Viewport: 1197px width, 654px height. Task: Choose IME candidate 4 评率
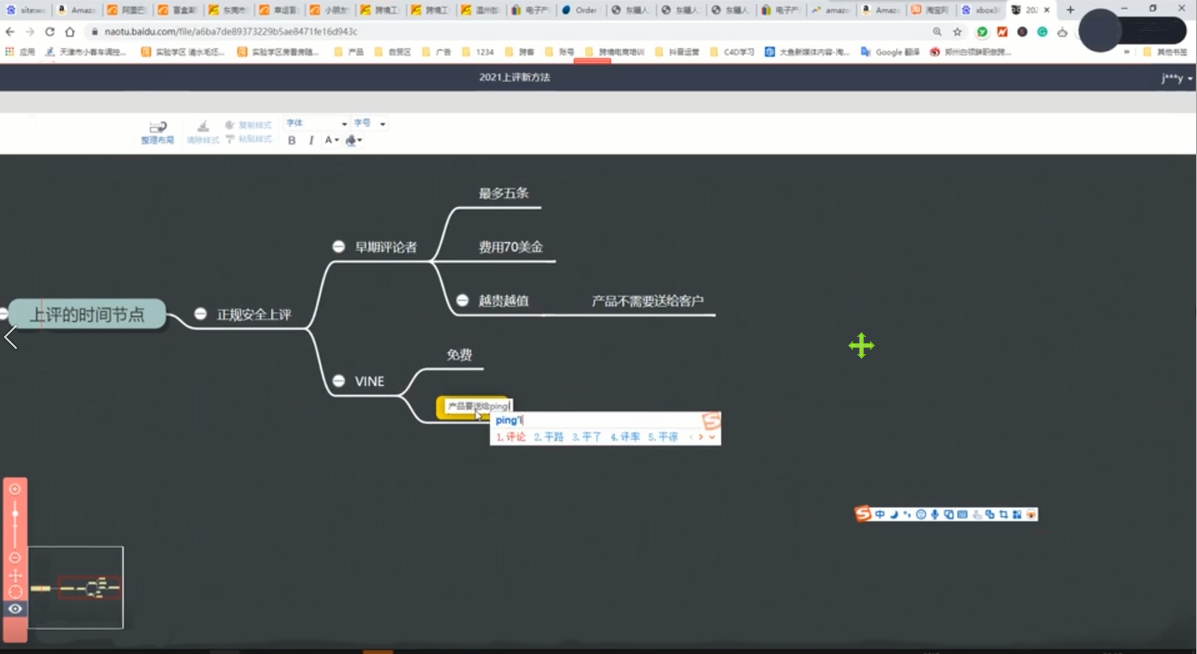pyautogui.click(x=625, y=437)
